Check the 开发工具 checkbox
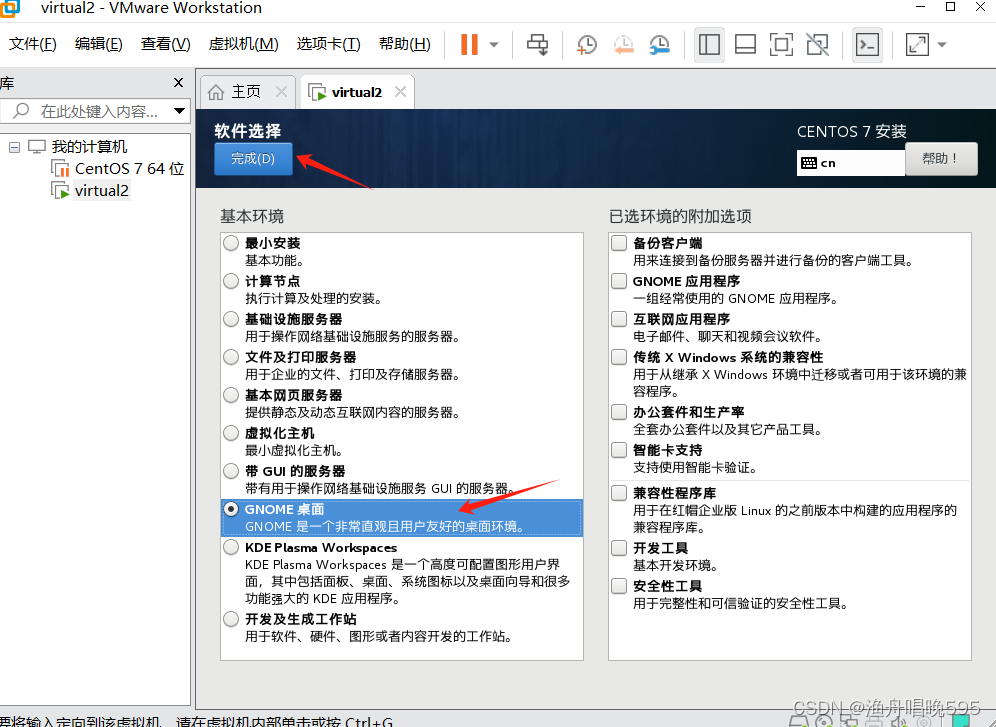The height and width of the screenshot is (727, 996). coord(619,547)
